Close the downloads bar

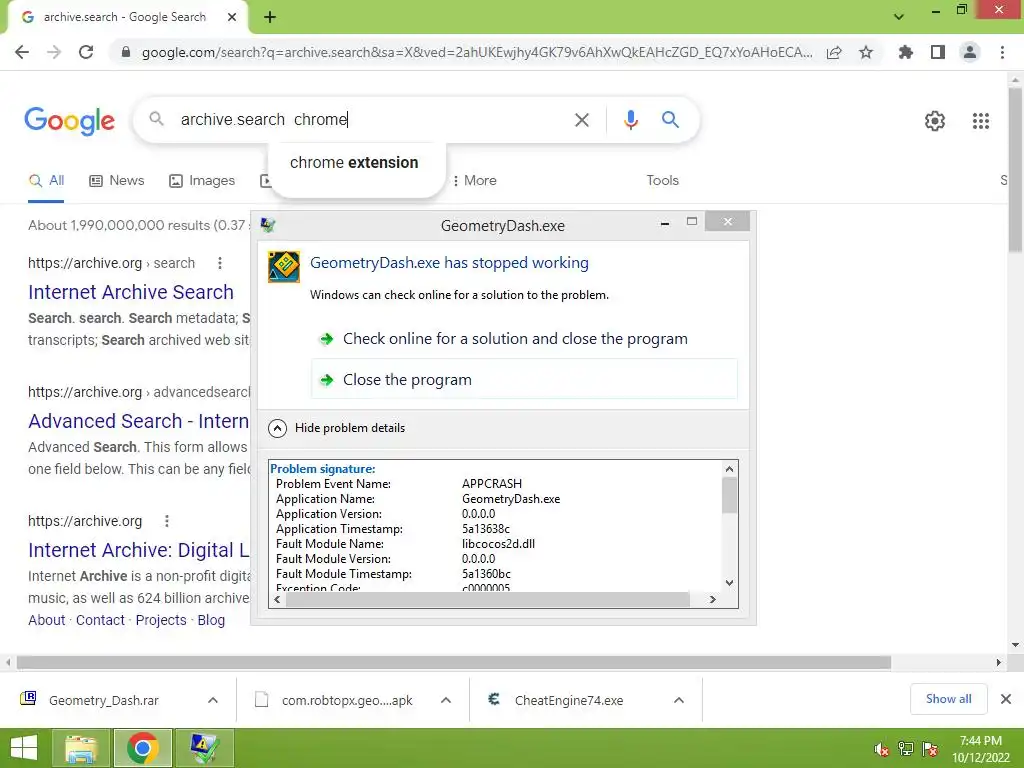[1006, 699]
